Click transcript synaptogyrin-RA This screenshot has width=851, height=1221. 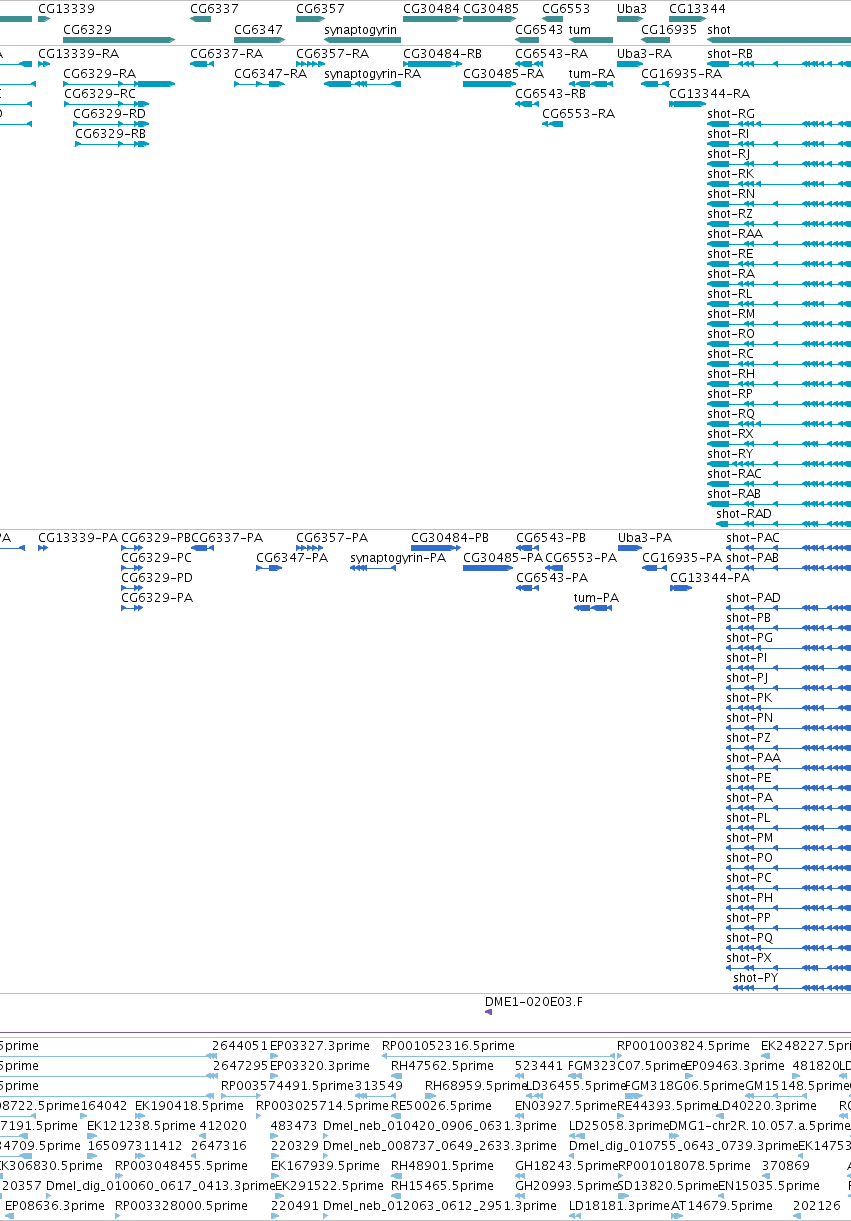pyautogui.click(x=373, y=73)
